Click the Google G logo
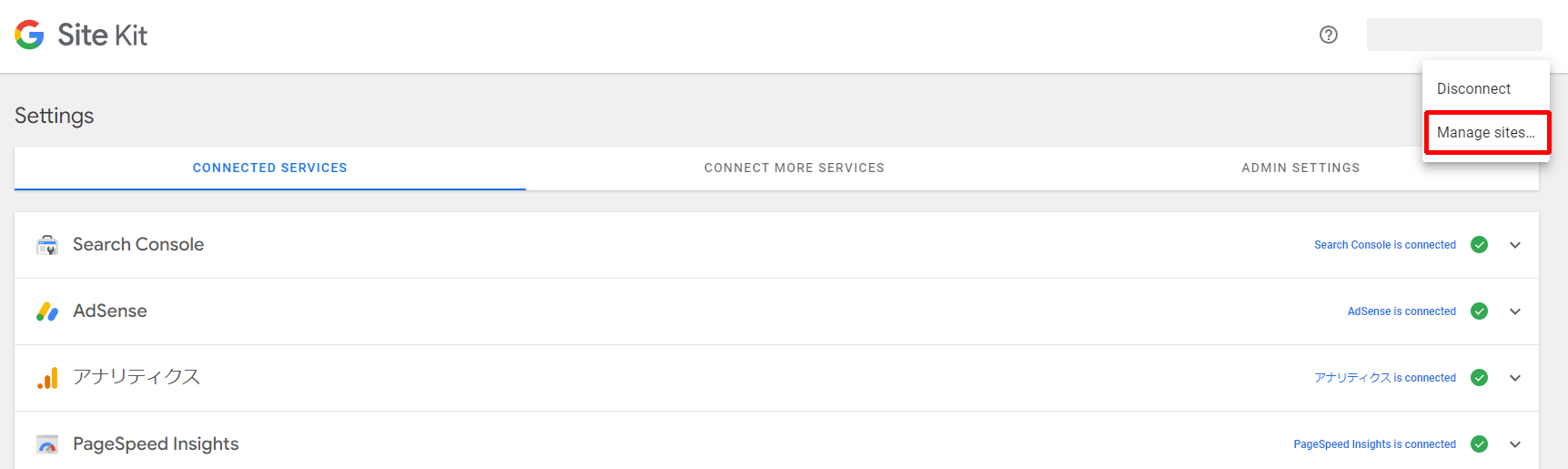 (29, 35)
